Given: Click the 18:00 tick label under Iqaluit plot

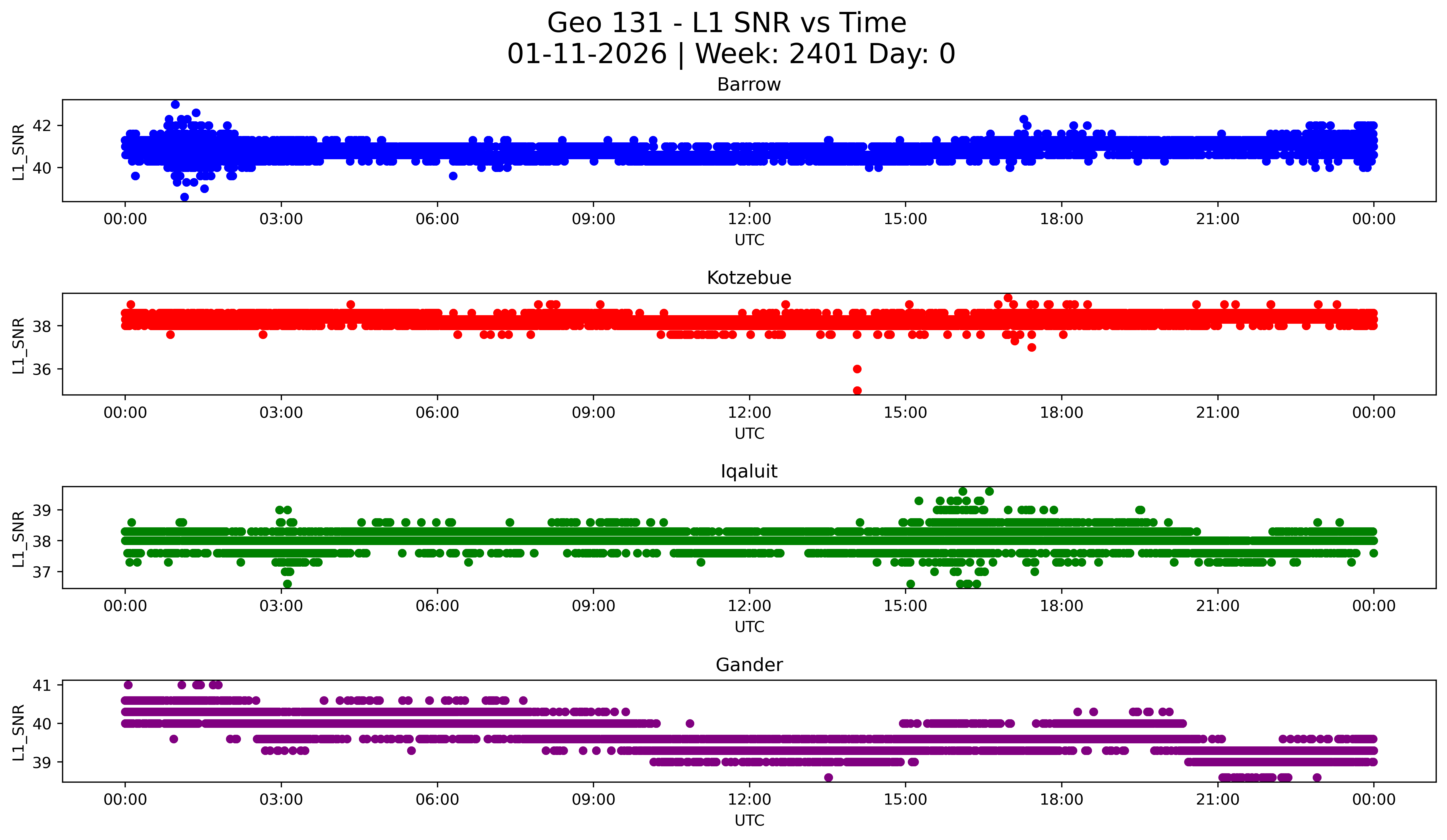Looking at the screenshot, I should 1061,606.
